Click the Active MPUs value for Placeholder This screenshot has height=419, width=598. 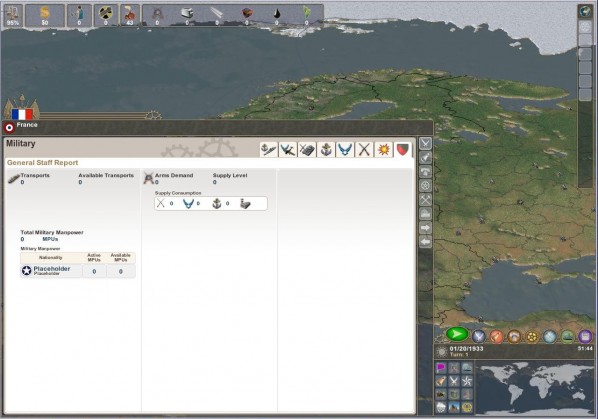click(94, 271)
